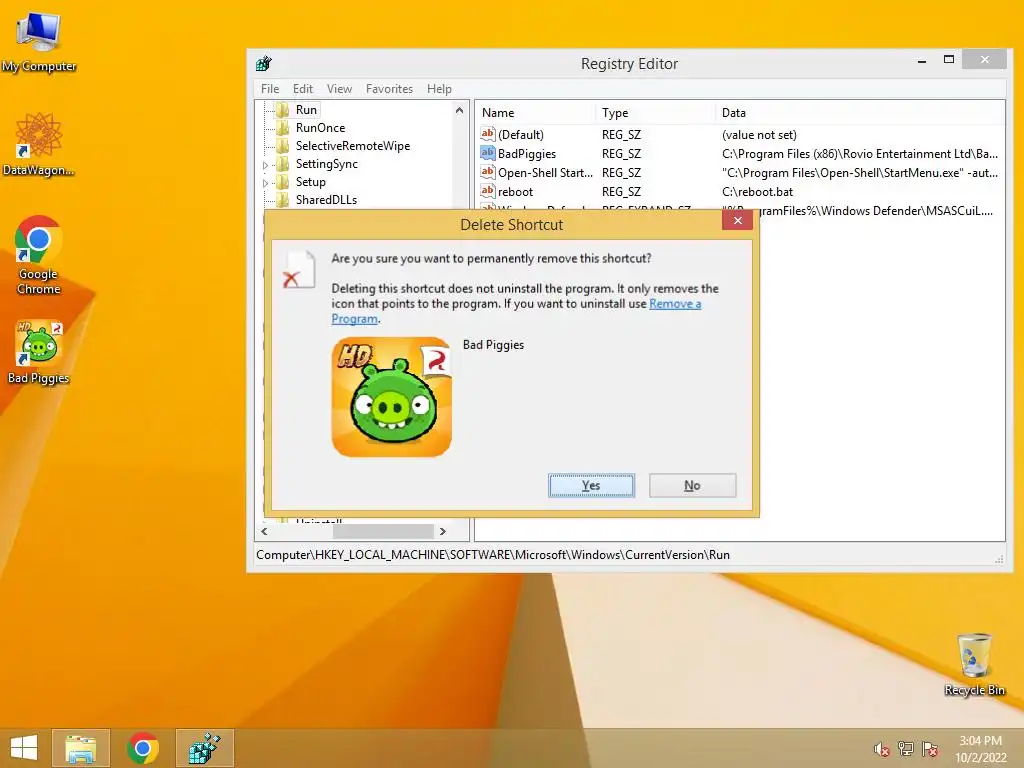This screenshot has height=768, width=1024.
Task: Click the BadPiggies registry value icon
Action: [x=488, y=153]
